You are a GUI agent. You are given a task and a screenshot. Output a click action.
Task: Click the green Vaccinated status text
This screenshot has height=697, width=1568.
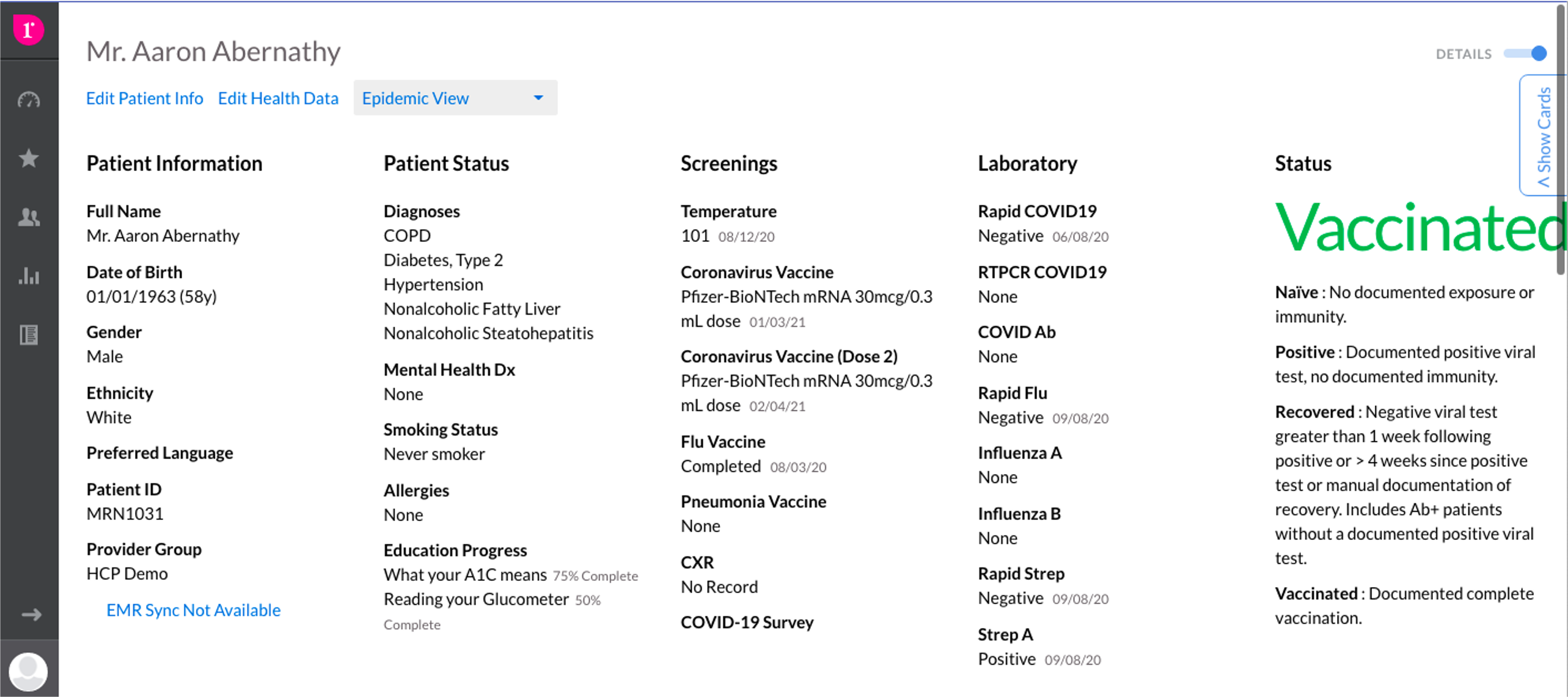click(x=1418, y=228)
